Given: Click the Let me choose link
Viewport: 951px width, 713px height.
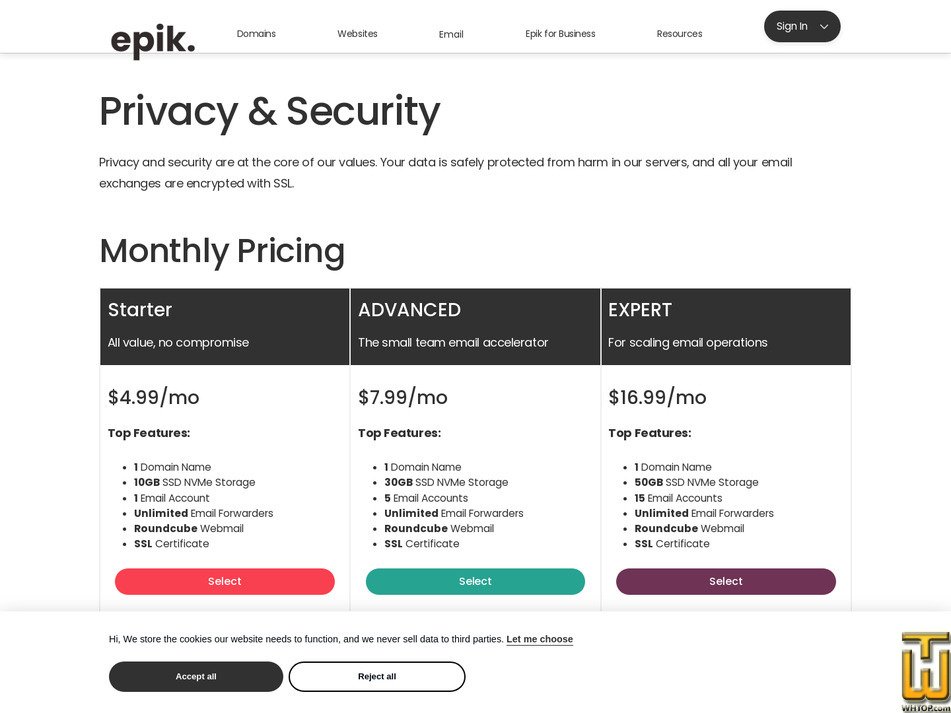Looking at the screenshot, I should pyautogui.click(x=539, y=639).
